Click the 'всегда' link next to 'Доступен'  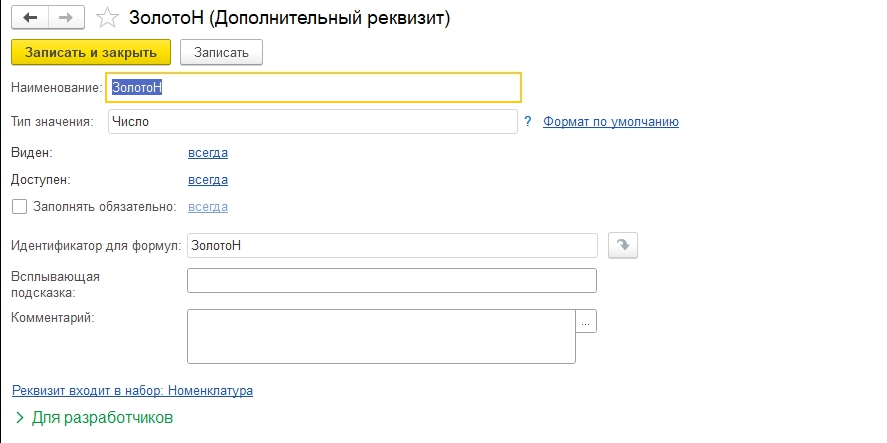208,180
